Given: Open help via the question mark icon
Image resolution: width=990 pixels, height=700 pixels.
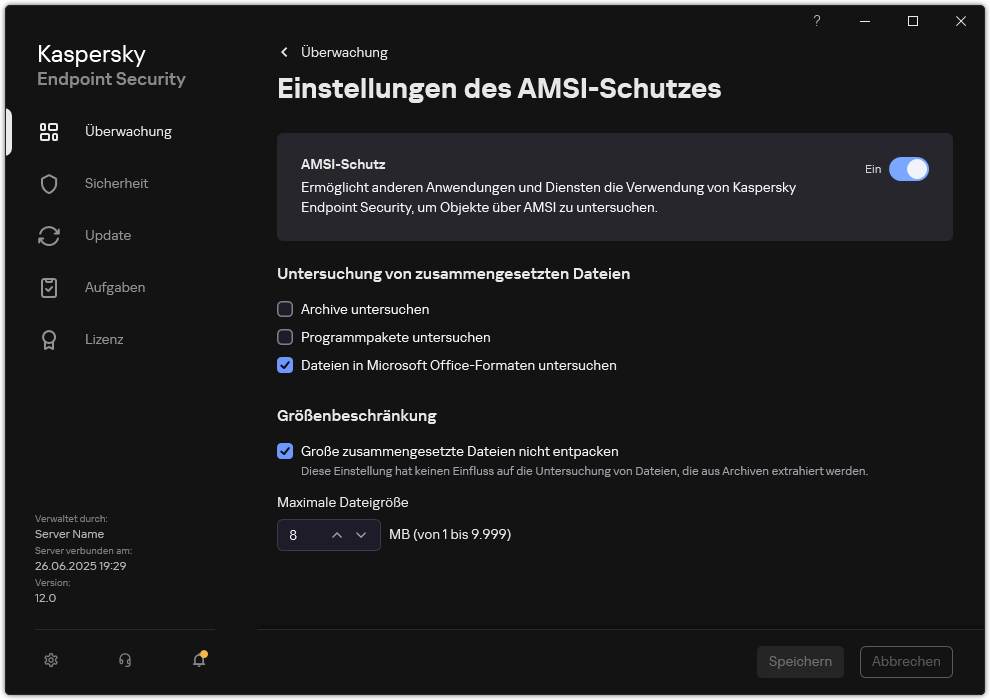Looking at the screenshot, I should pyautogui.click(x=816, y=21).
